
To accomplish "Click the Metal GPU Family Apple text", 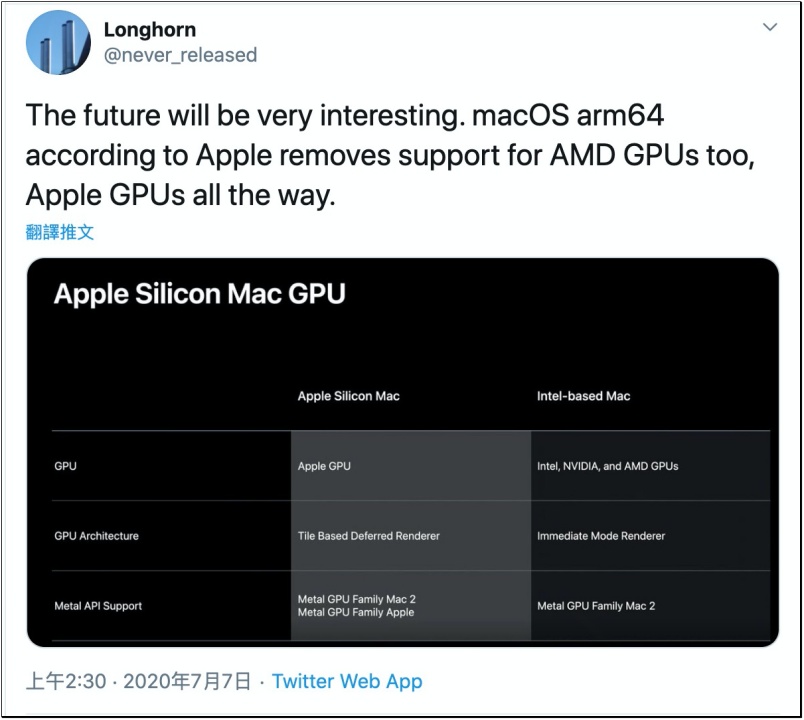I will 356,612.
